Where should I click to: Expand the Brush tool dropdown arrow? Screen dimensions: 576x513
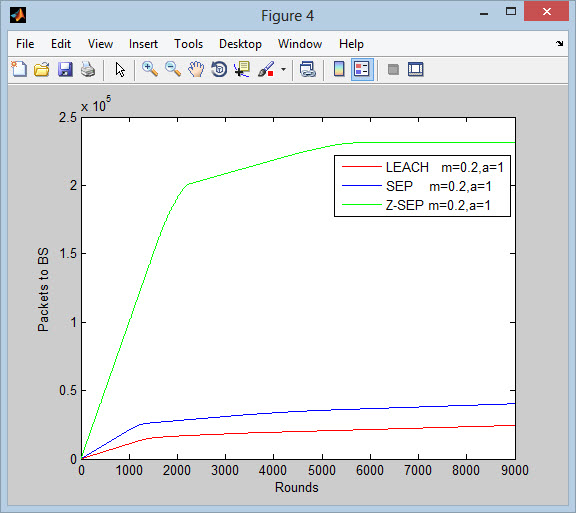283,69
